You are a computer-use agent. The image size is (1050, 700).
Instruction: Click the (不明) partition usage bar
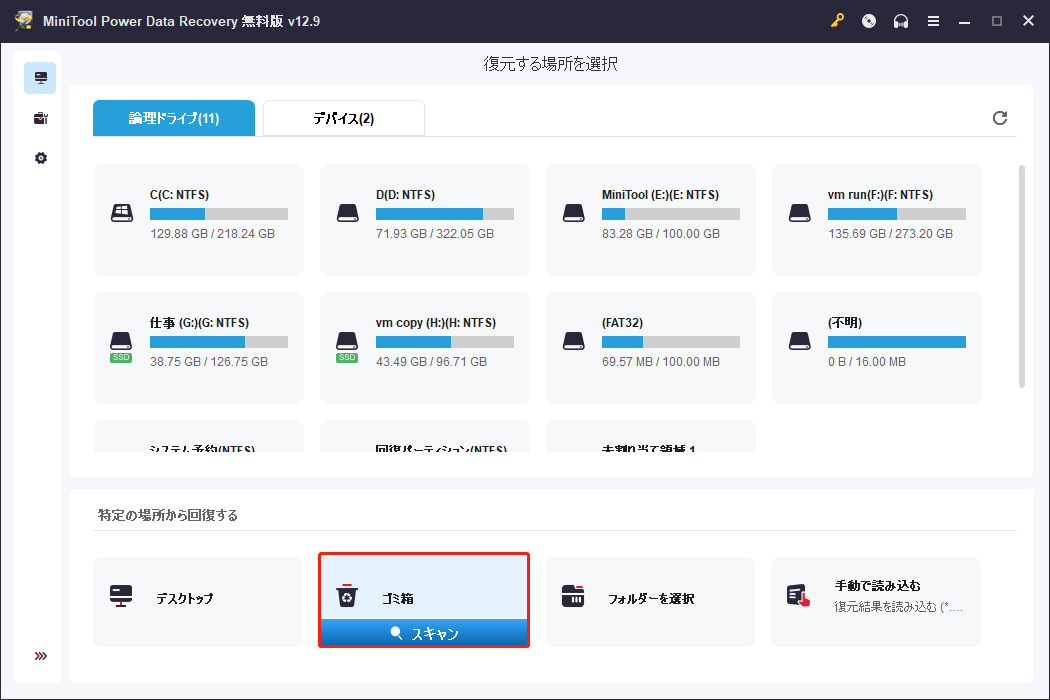pyautogui.click(x=897, y=342)
